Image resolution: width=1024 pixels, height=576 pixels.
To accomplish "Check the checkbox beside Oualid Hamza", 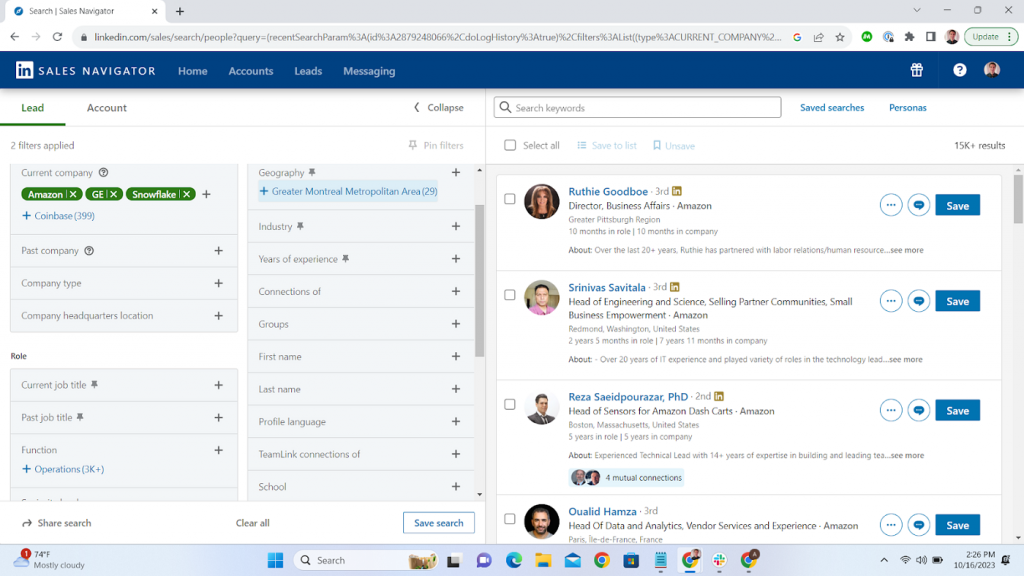I will [x=510, y=520].
